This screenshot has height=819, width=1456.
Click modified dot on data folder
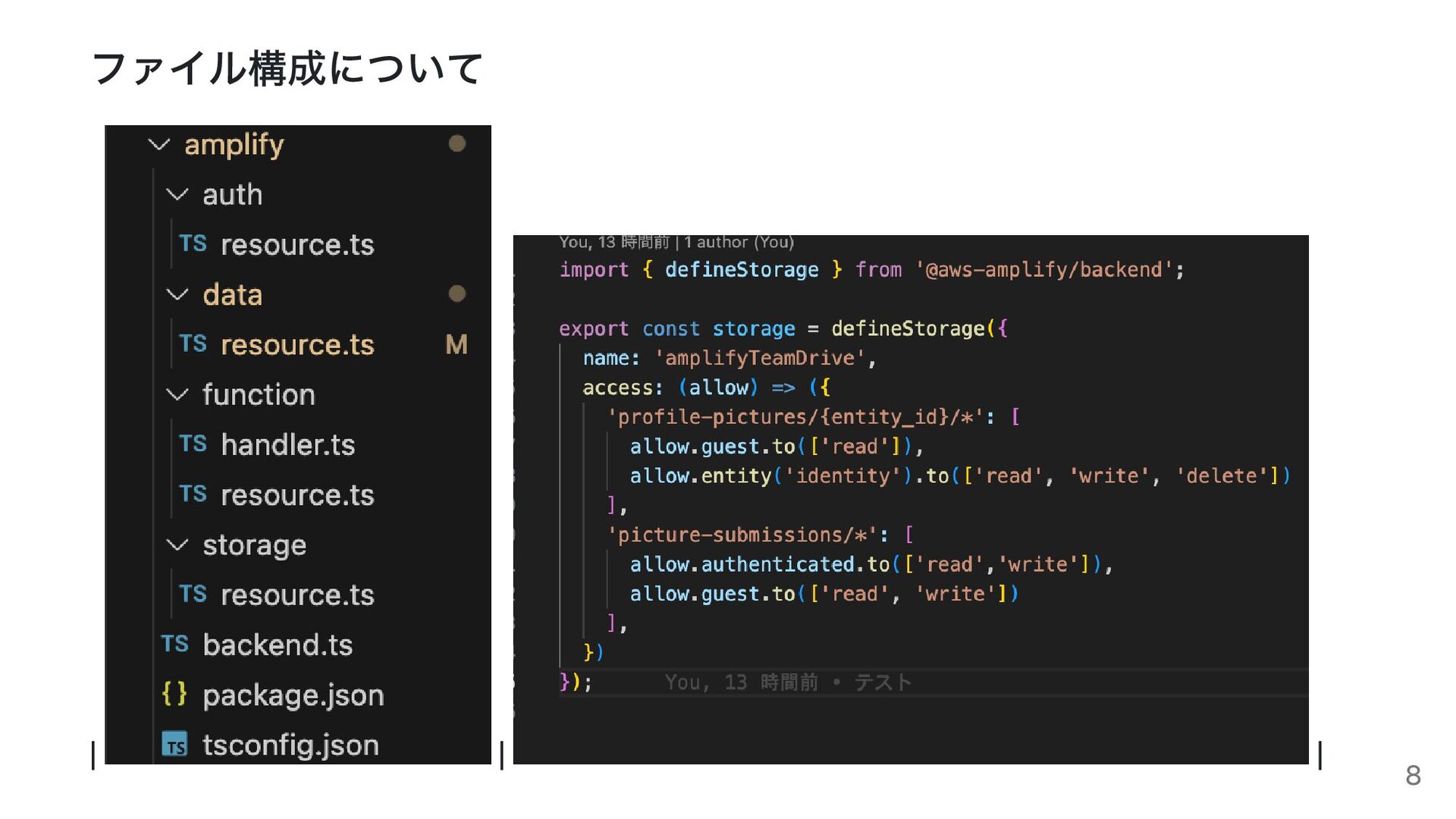[x=457, y=293]
